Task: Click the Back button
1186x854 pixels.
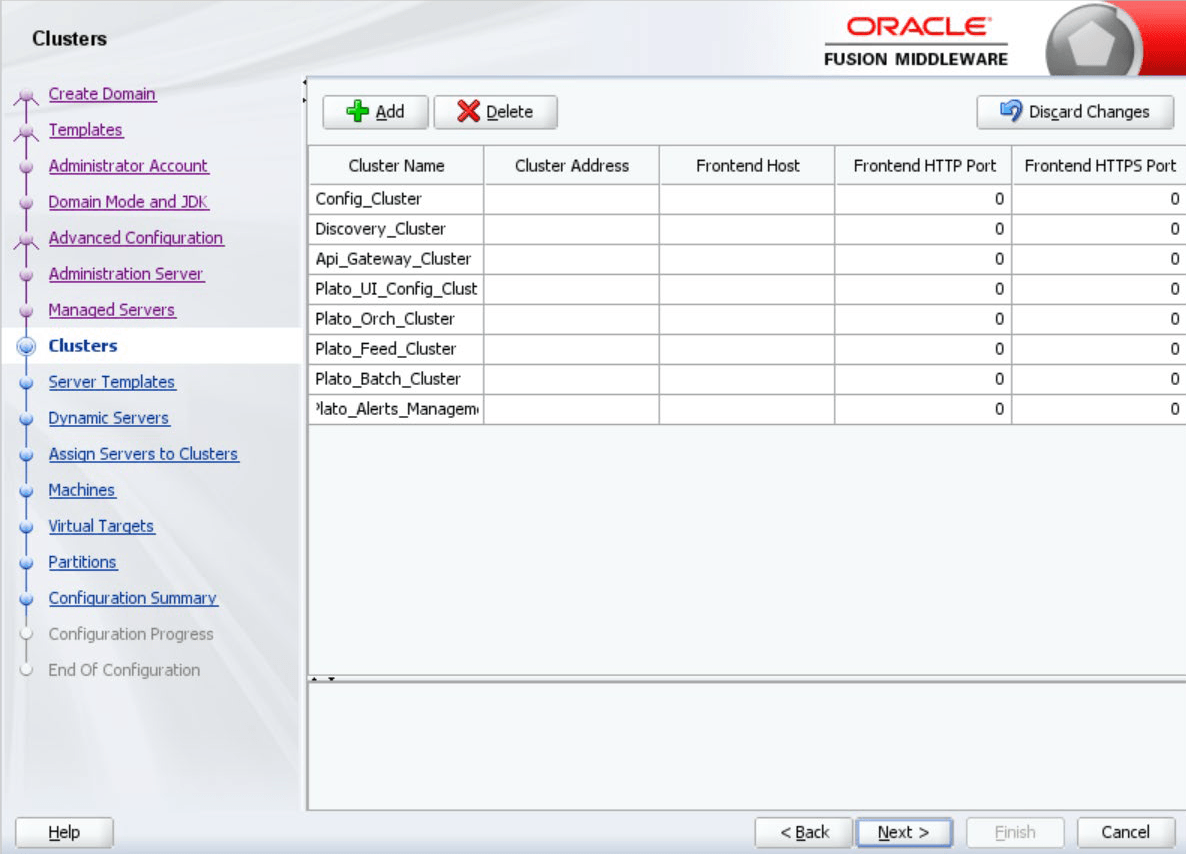Action: click(804, 833)
